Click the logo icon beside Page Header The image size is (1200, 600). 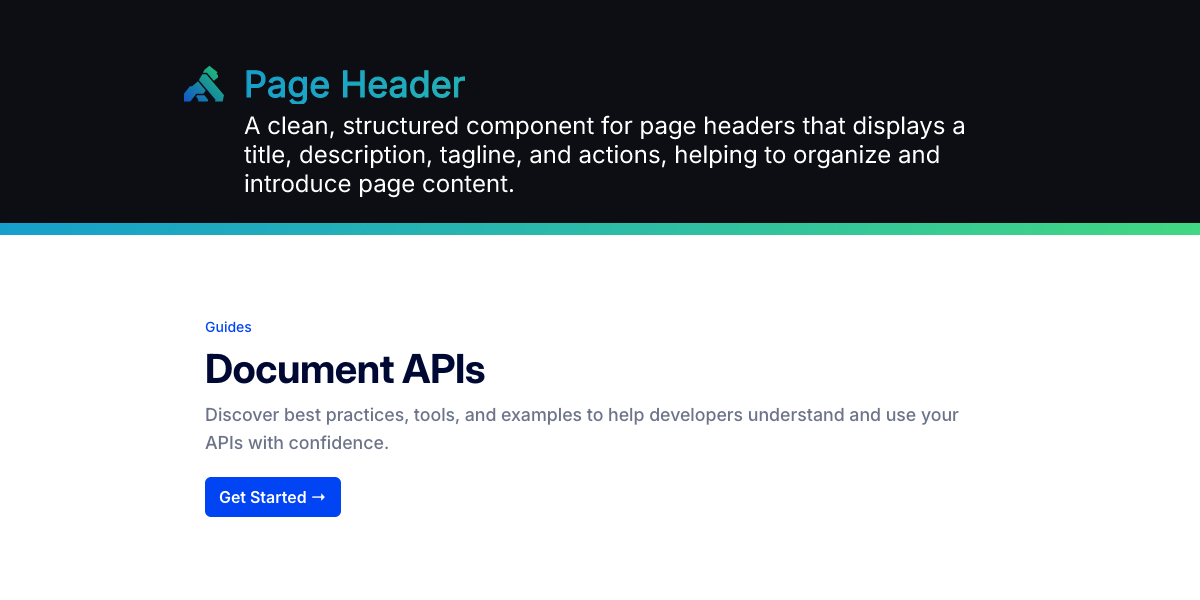click(x=204, y=84)
